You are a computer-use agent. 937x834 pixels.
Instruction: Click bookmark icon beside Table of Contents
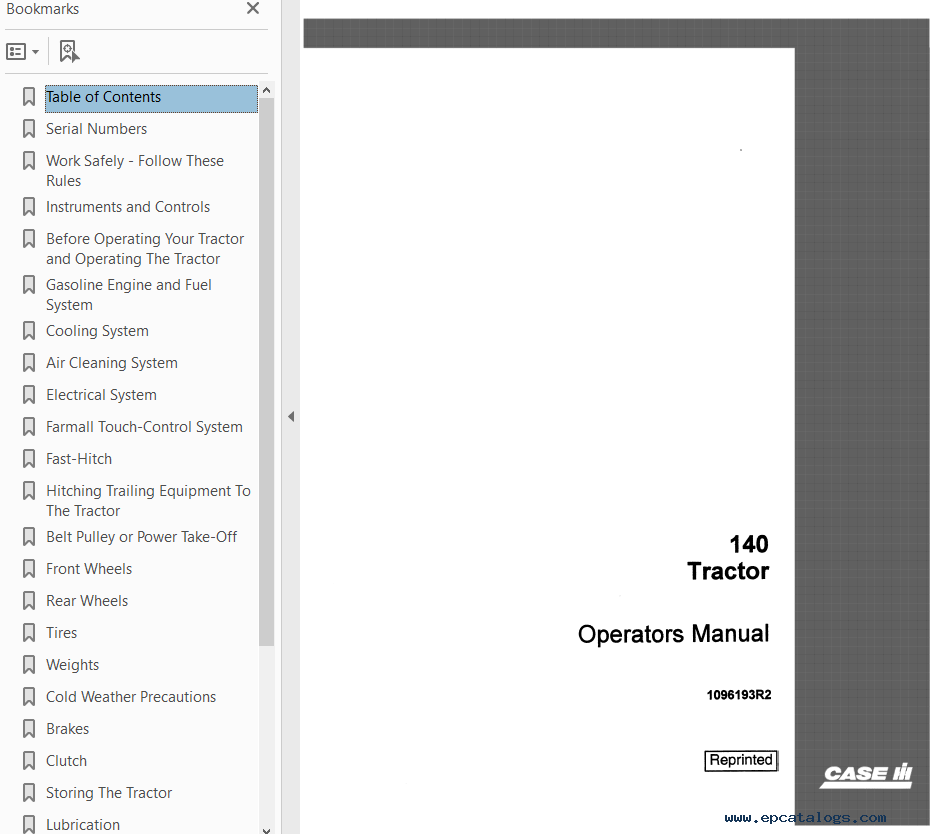tap(29, 97)
